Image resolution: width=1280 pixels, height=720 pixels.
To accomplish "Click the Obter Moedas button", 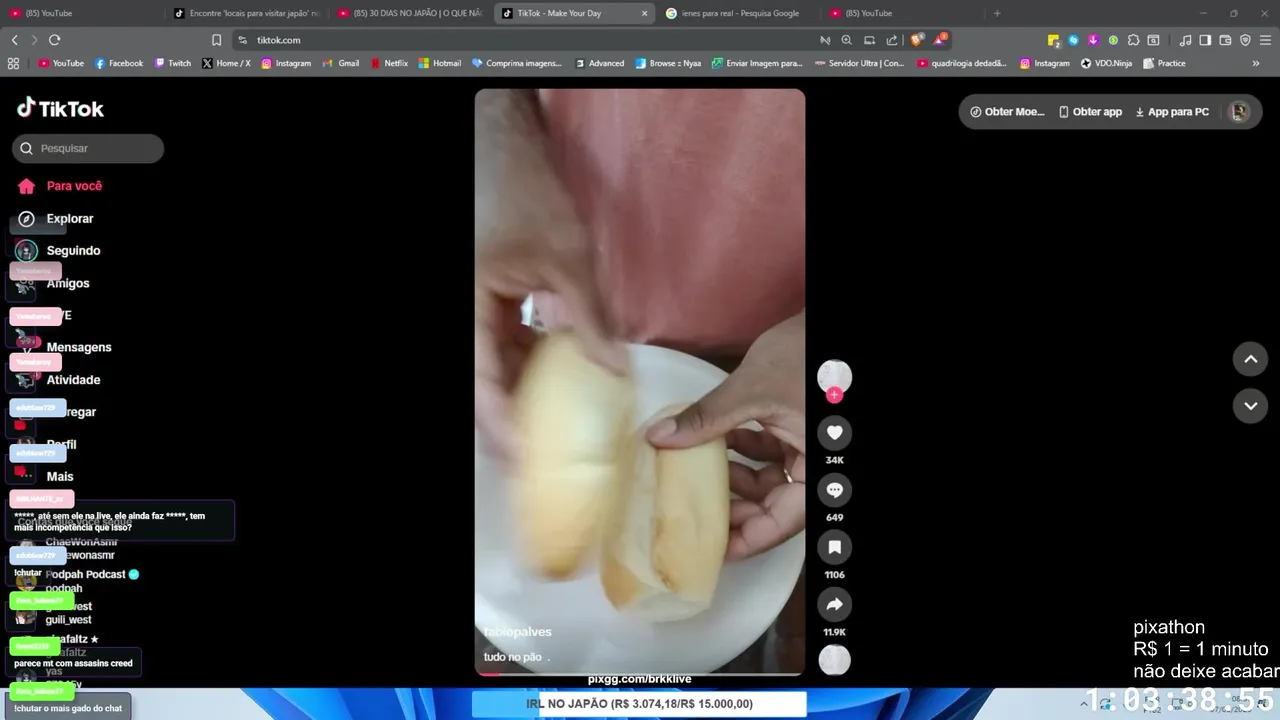I will 1007,112.
